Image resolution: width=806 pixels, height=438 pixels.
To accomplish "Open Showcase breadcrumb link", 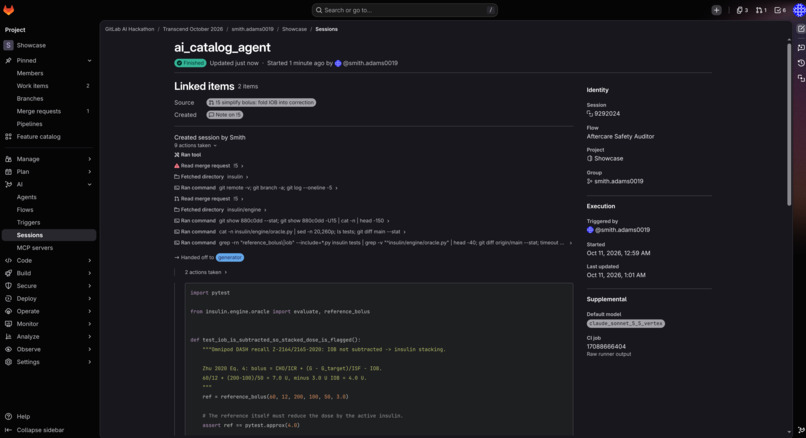I will (294, 29).
